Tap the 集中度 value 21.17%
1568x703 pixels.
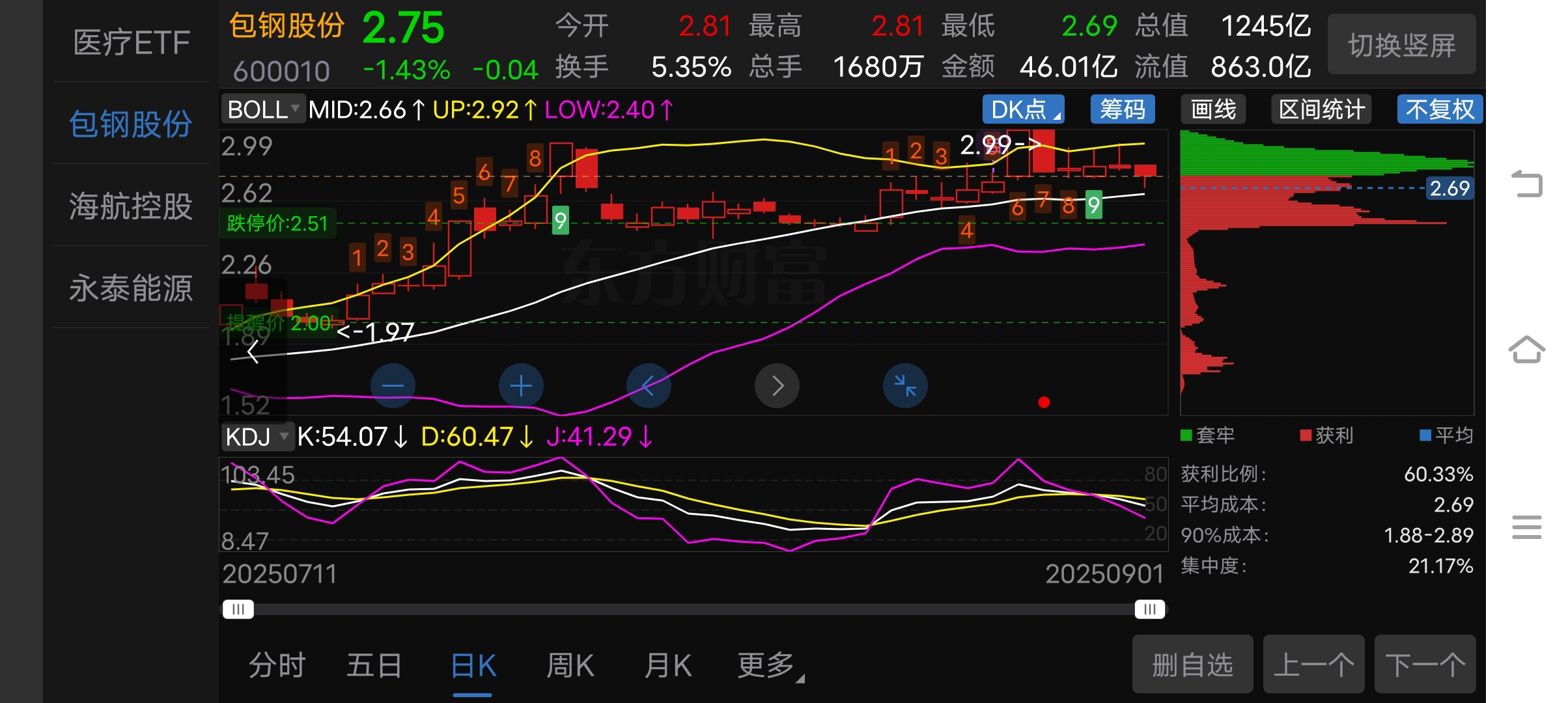(x=1440, y=566)
